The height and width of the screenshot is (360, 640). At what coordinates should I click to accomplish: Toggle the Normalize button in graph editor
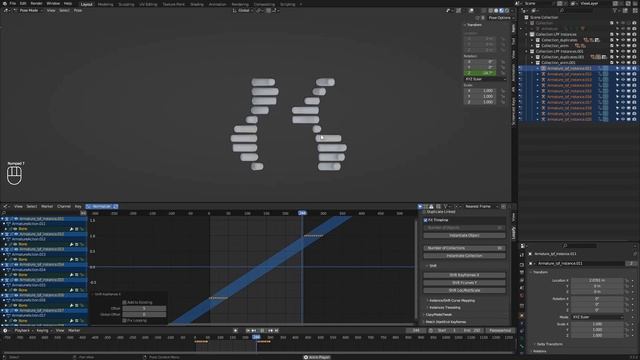point(102,207)
